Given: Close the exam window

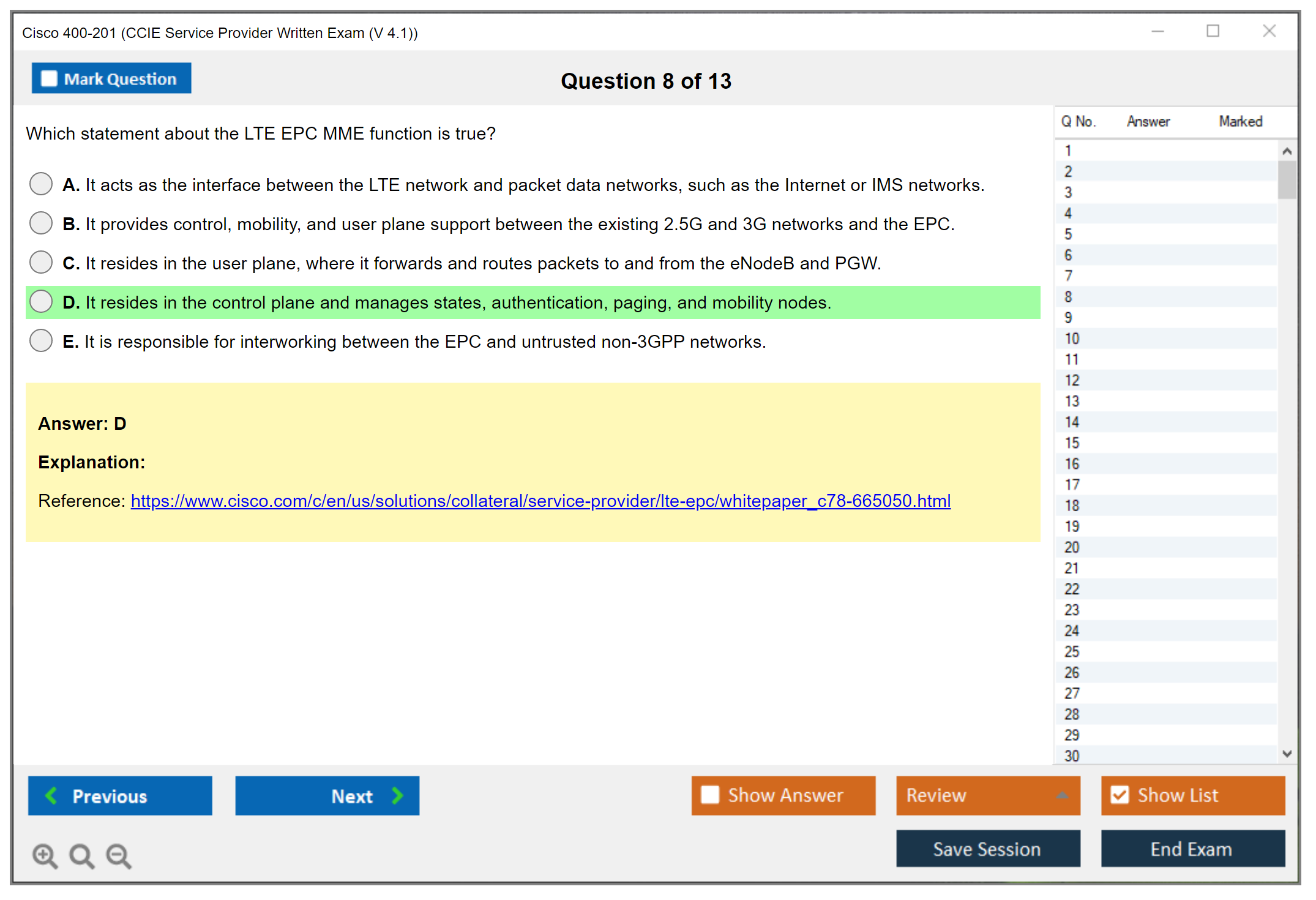Looking at the screenshot, I should pos(1269,31).
